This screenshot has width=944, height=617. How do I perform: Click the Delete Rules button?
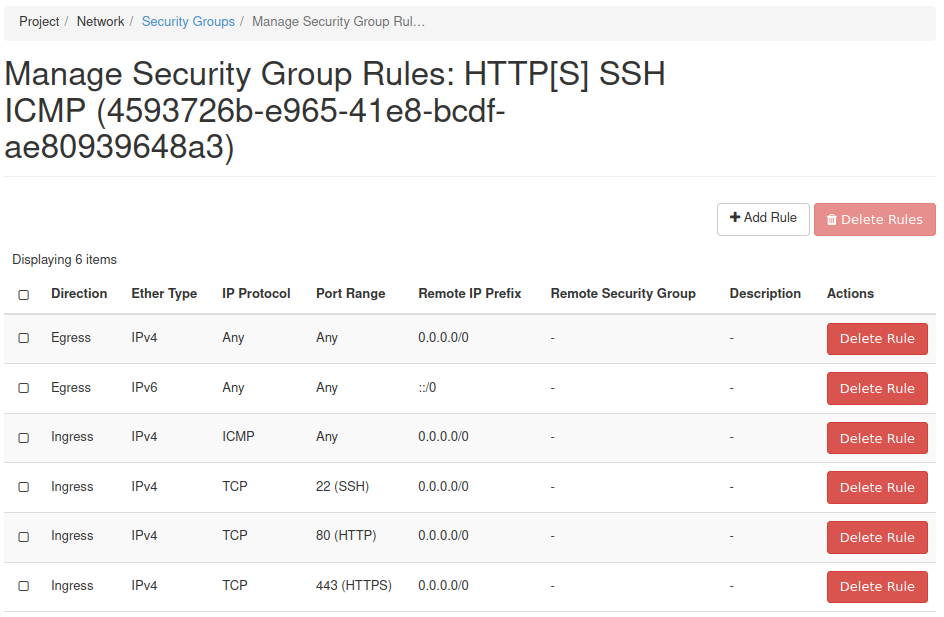[x=874, y=220]
